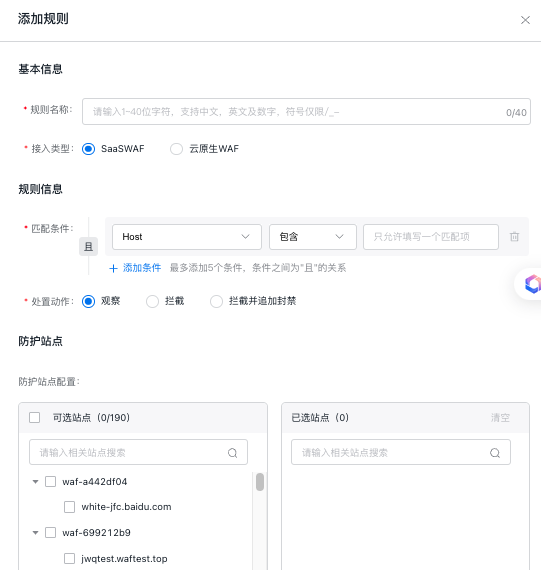The height and width of the screenshot is (570, 541).
Task: Check the select-all 可选站点 checkbox
Action: (35, 417)
